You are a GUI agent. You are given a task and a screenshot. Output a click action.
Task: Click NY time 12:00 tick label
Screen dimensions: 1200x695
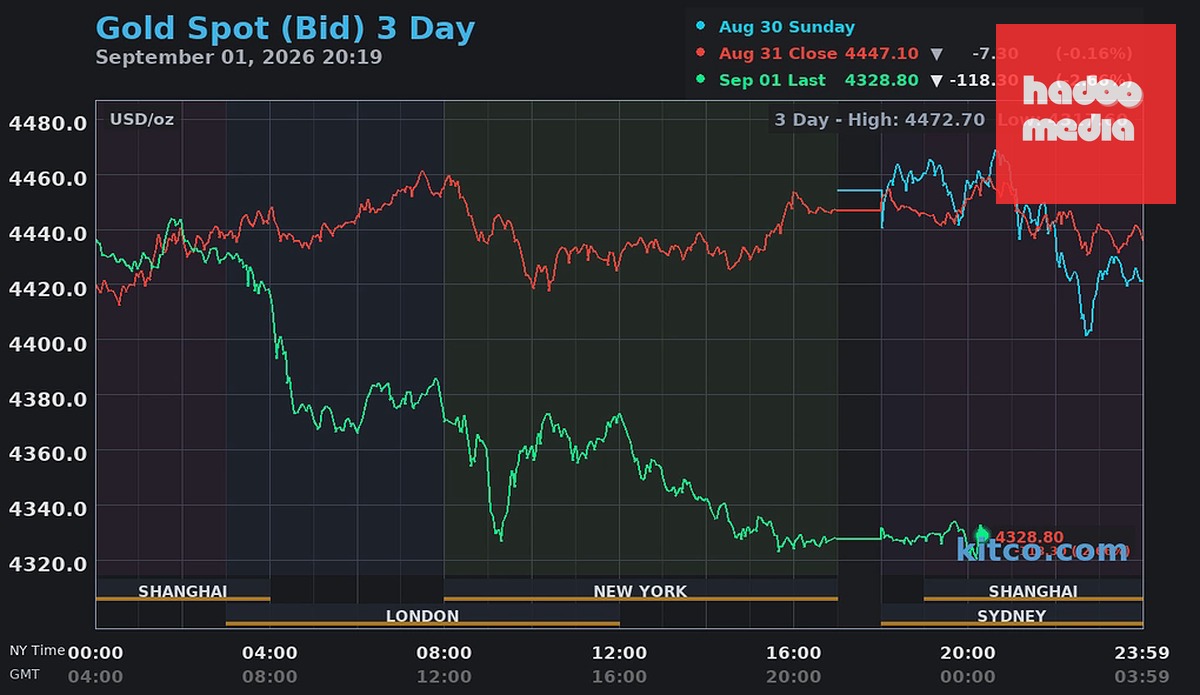pyautogui.click(x=619, y=653)
